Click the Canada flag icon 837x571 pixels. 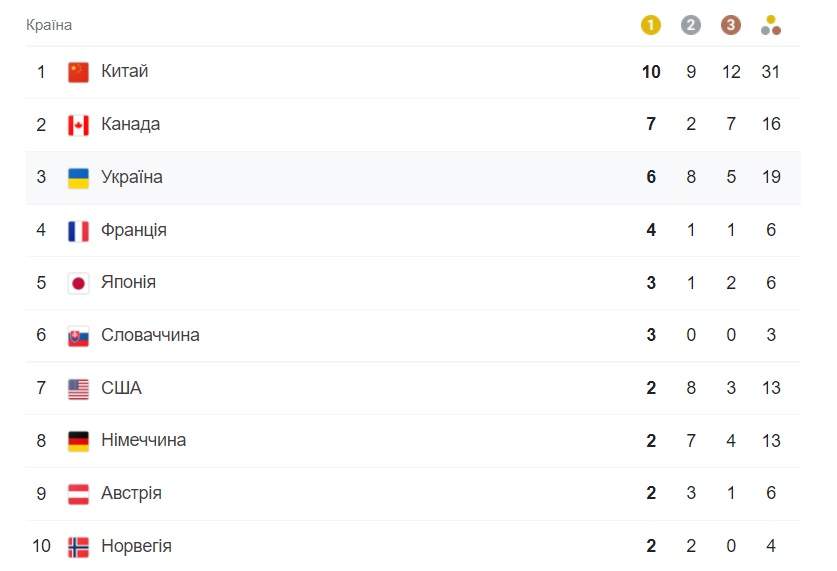(78, 125)
